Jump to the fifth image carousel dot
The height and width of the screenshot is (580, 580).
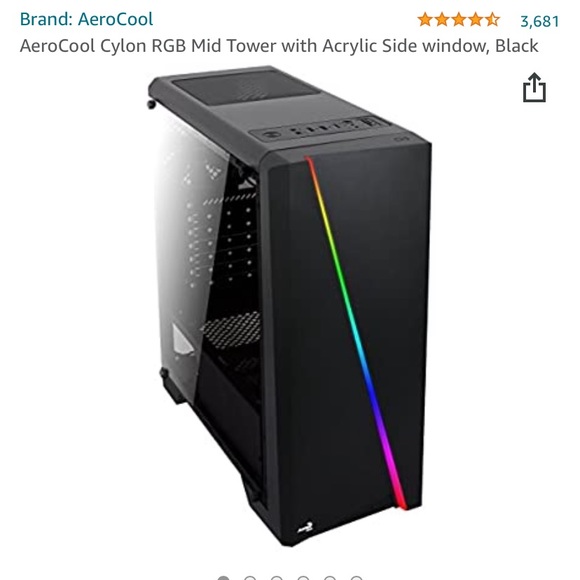pos(330,578)
